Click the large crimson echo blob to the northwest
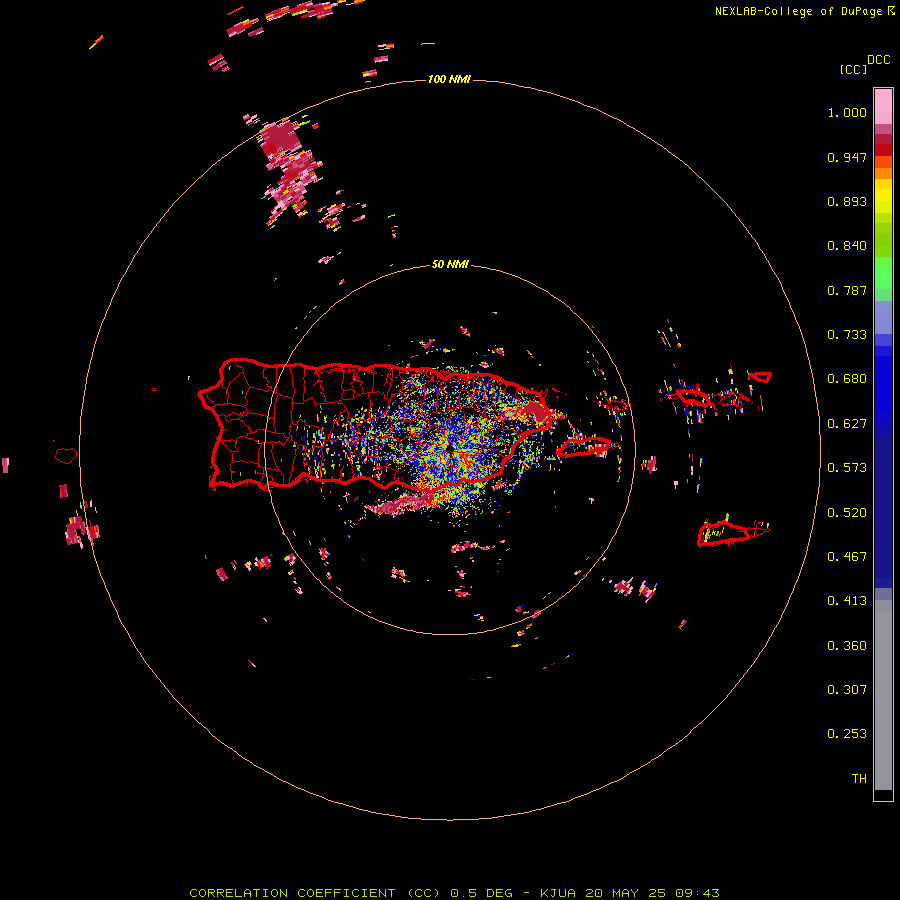This screenshot has height=900, width=900. pos(281,139)
